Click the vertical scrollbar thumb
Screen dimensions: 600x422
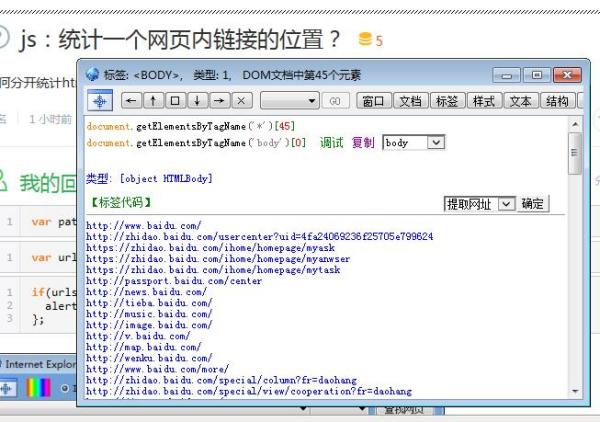[x=575, y=153]
